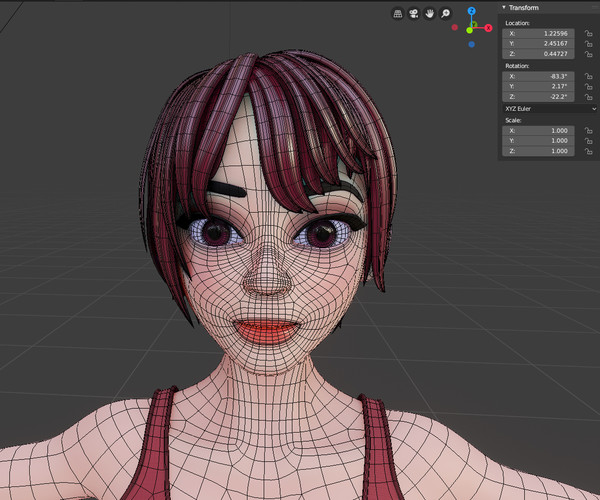The height and width of the screenshot is (500, 600).
Task: Click bright green unlabeled gizmo circle
Action: 470,30
